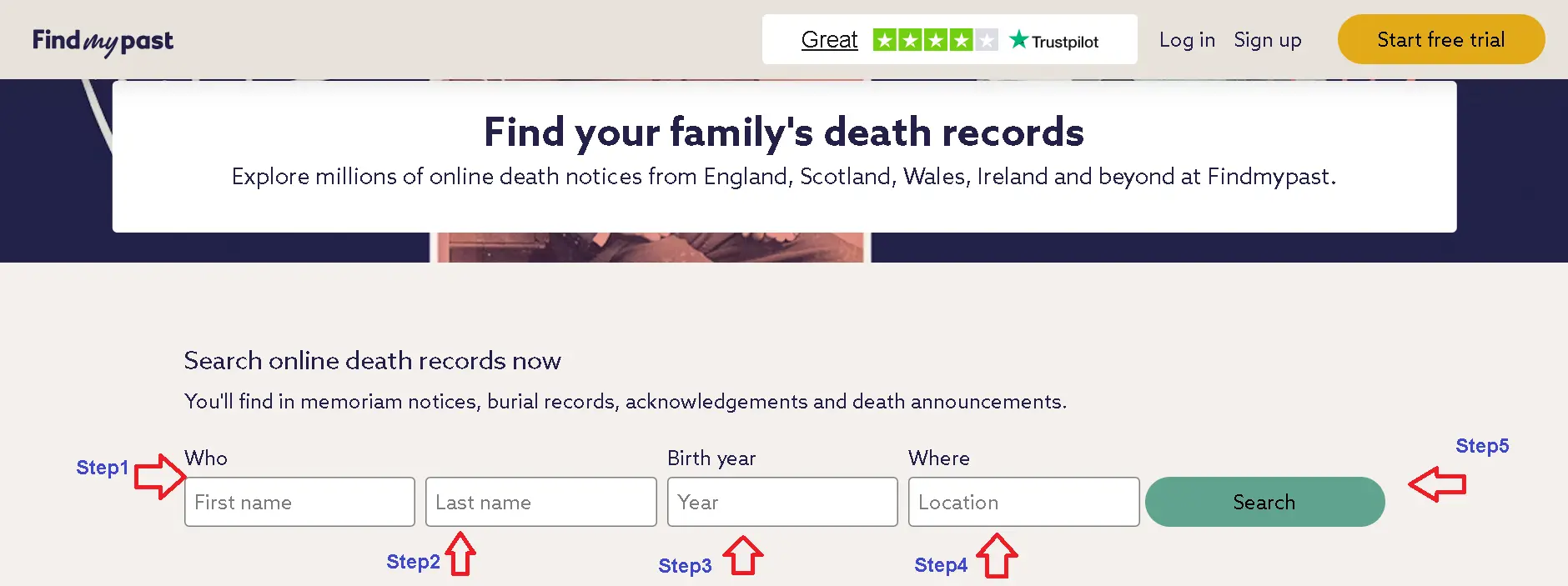The image size is (1568, 586).
Task: Open the Log in page
Action: pyautogui.click(x=1187, y=40)
